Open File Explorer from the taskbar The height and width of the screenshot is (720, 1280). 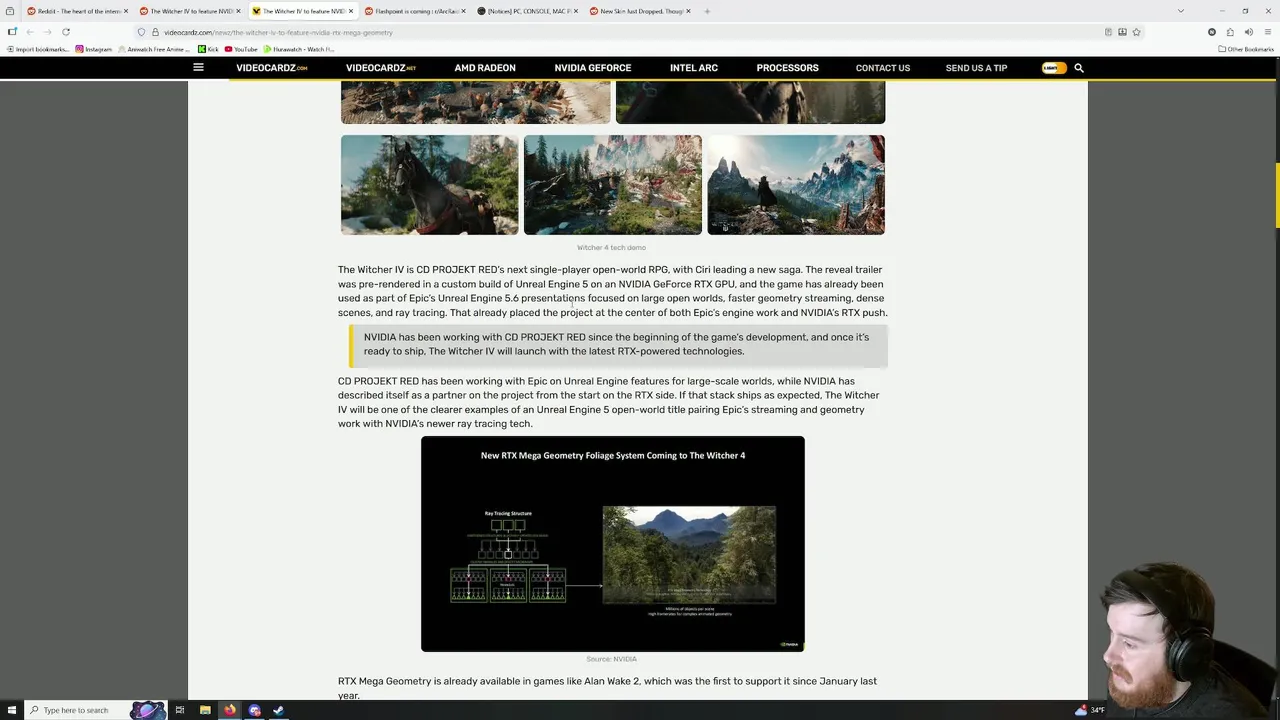[x=205, y=710]
